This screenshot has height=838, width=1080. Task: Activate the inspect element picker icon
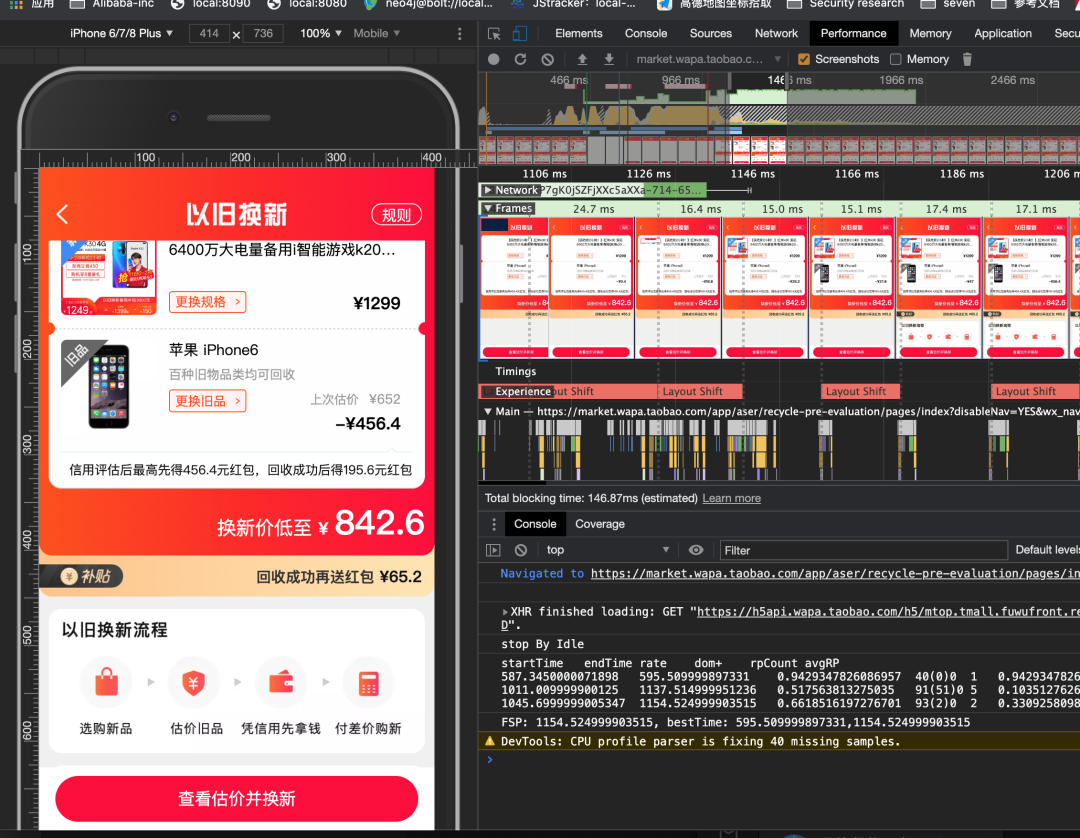494,33
